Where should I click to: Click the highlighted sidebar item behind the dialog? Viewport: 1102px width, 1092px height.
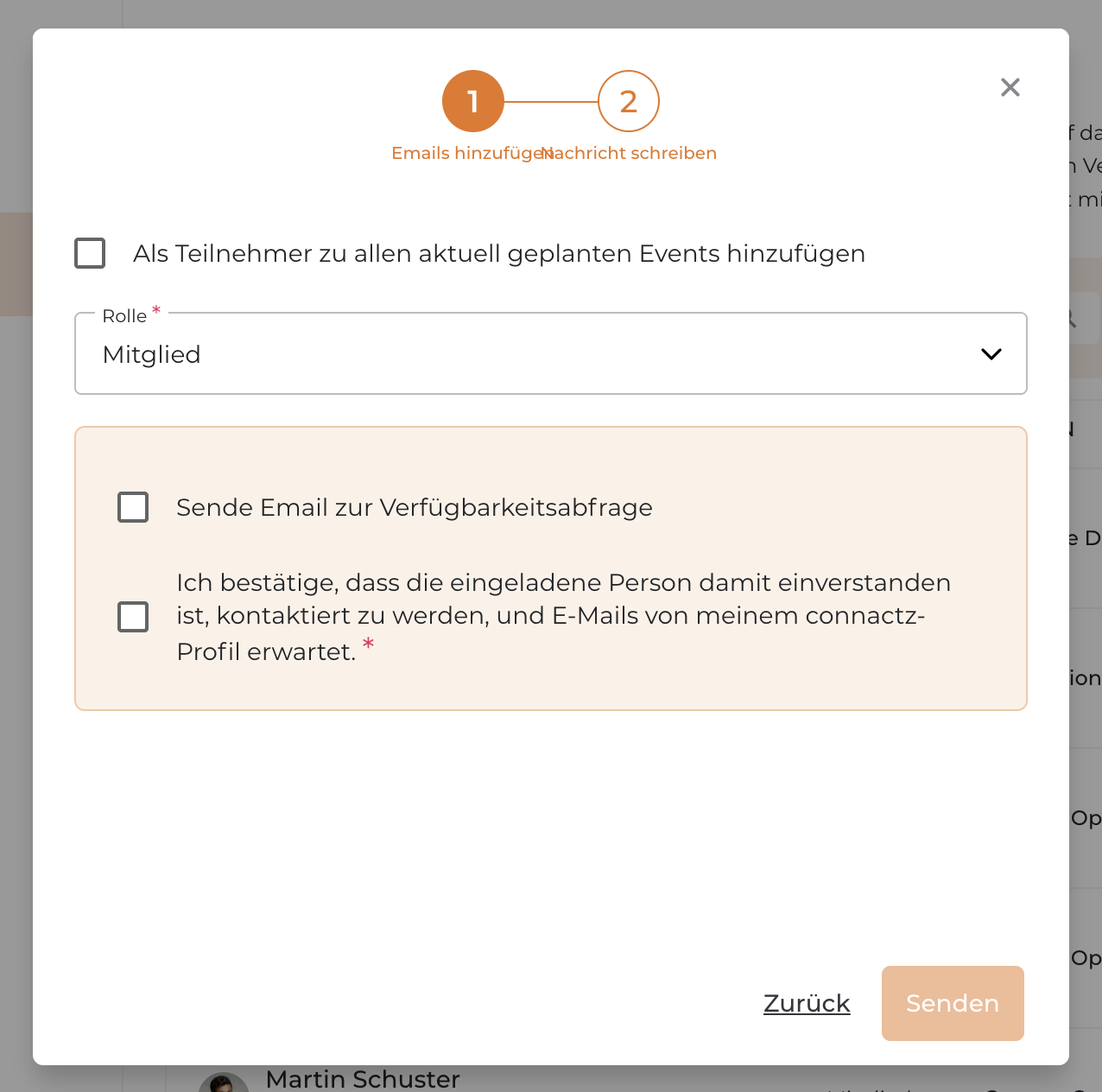(16, 263)
